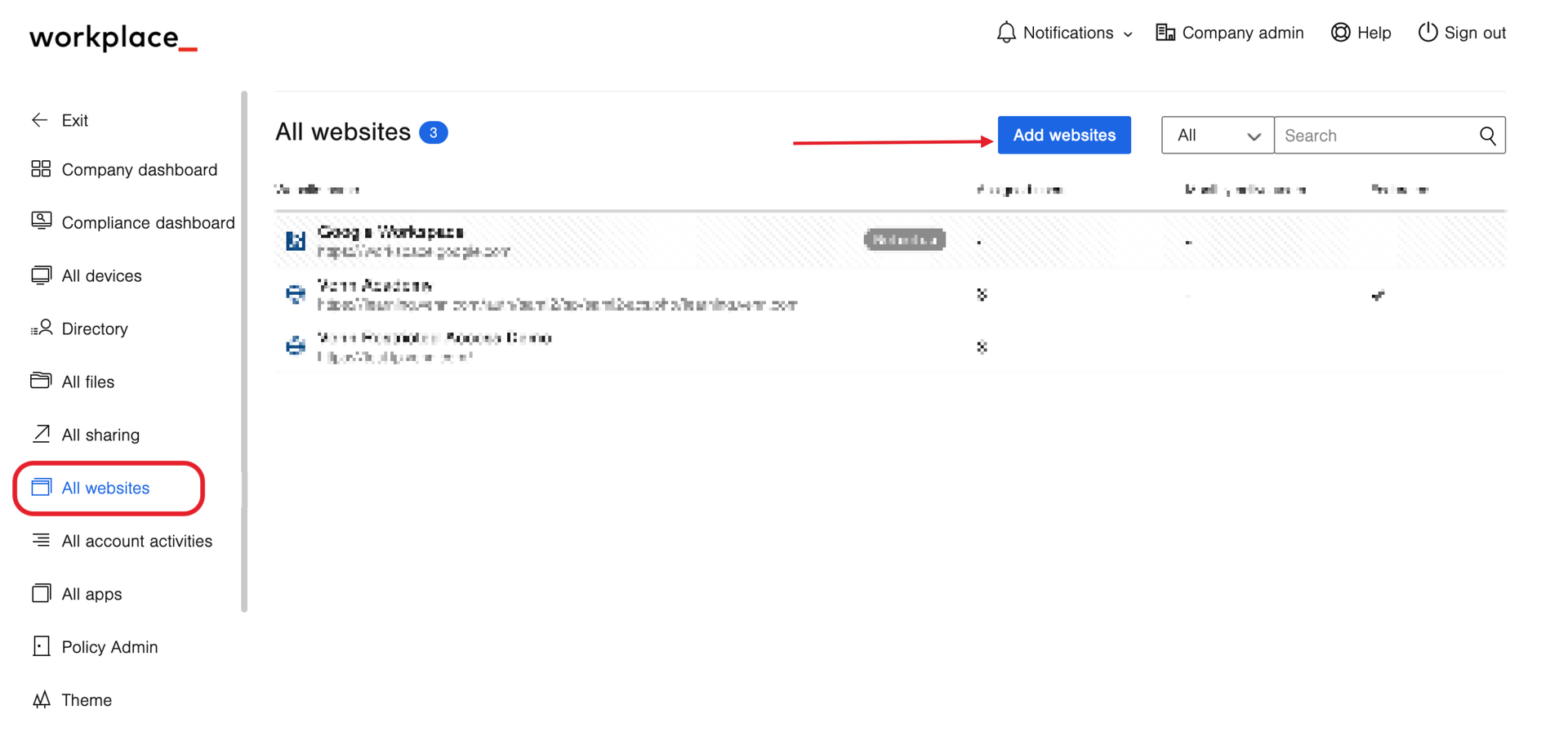Click the All devices icon

[41, 275]
